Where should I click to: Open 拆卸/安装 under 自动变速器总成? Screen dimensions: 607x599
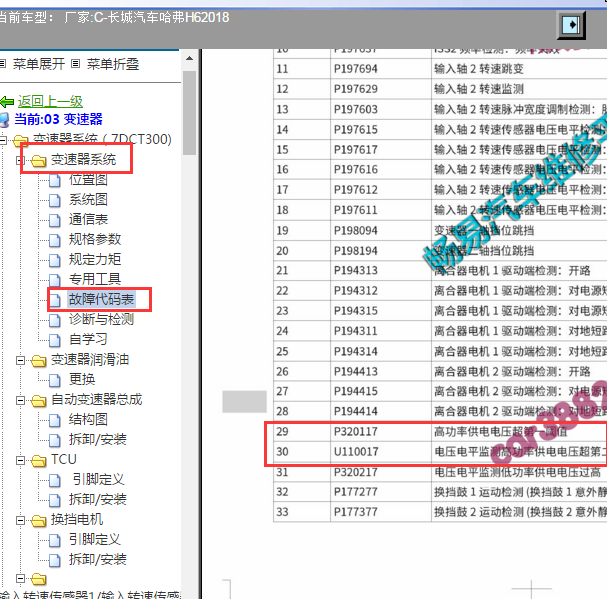[98, 439]
